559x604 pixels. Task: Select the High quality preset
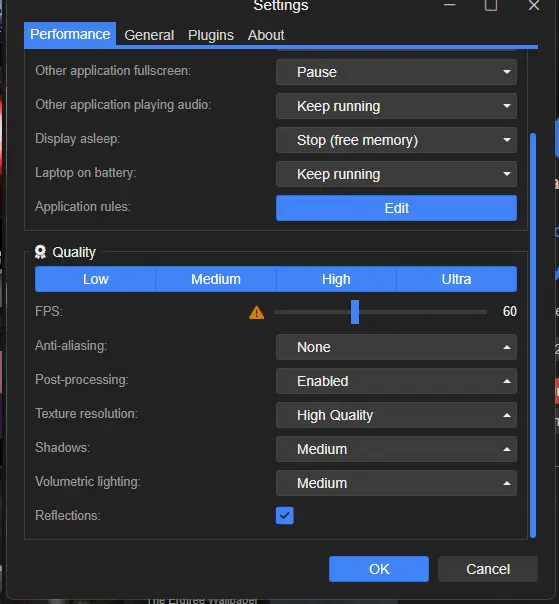click(x=336, y=279)
